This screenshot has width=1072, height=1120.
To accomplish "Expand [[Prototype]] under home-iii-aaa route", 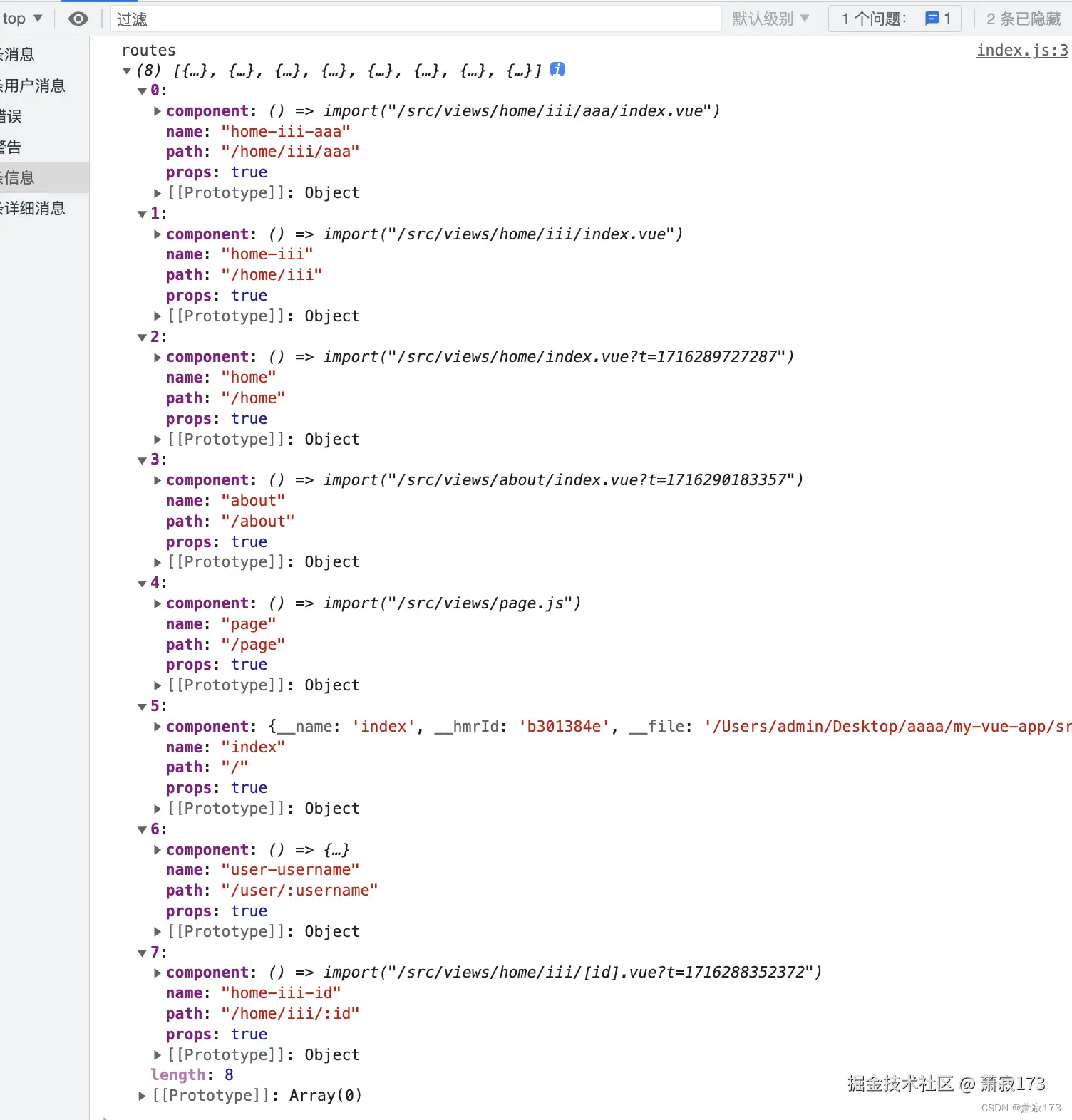I will (x=158, y=193).
